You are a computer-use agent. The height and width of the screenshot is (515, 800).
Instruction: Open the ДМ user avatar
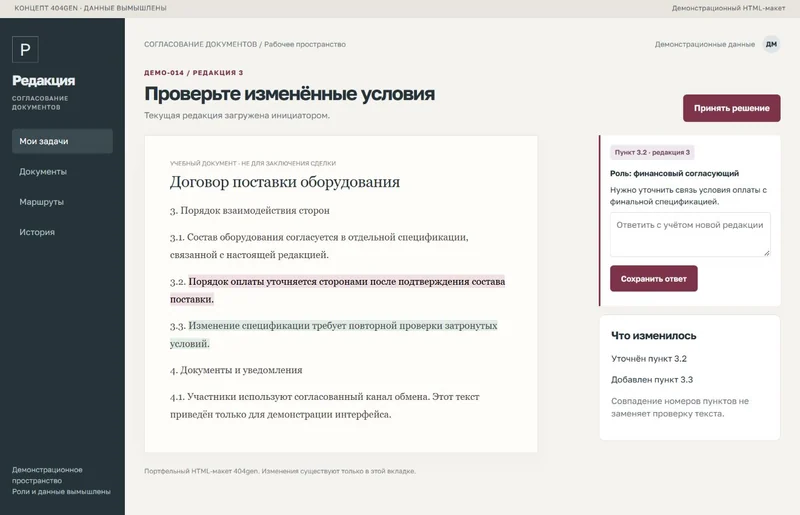[x=771, y=44]
